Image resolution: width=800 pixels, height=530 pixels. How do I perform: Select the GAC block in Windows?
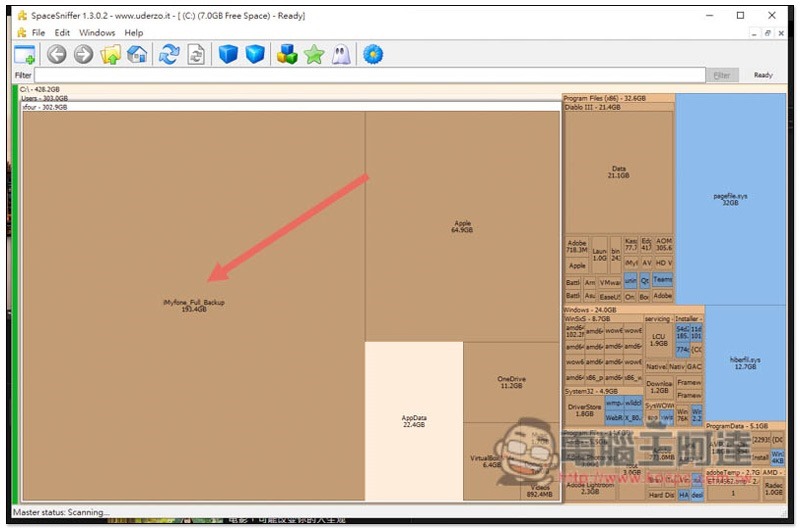click(x=694, y=366)
